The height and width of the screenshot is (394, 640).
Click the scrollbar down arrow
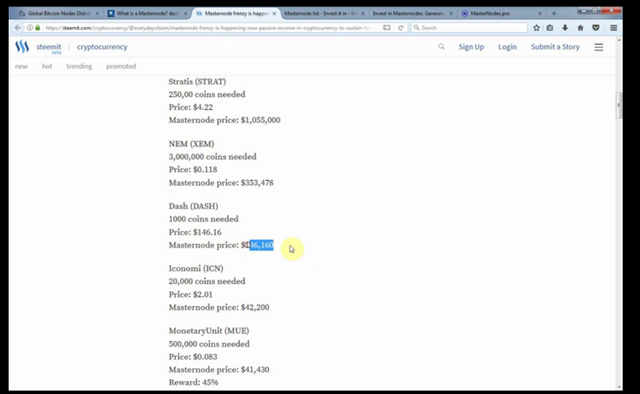pos(619,387)
